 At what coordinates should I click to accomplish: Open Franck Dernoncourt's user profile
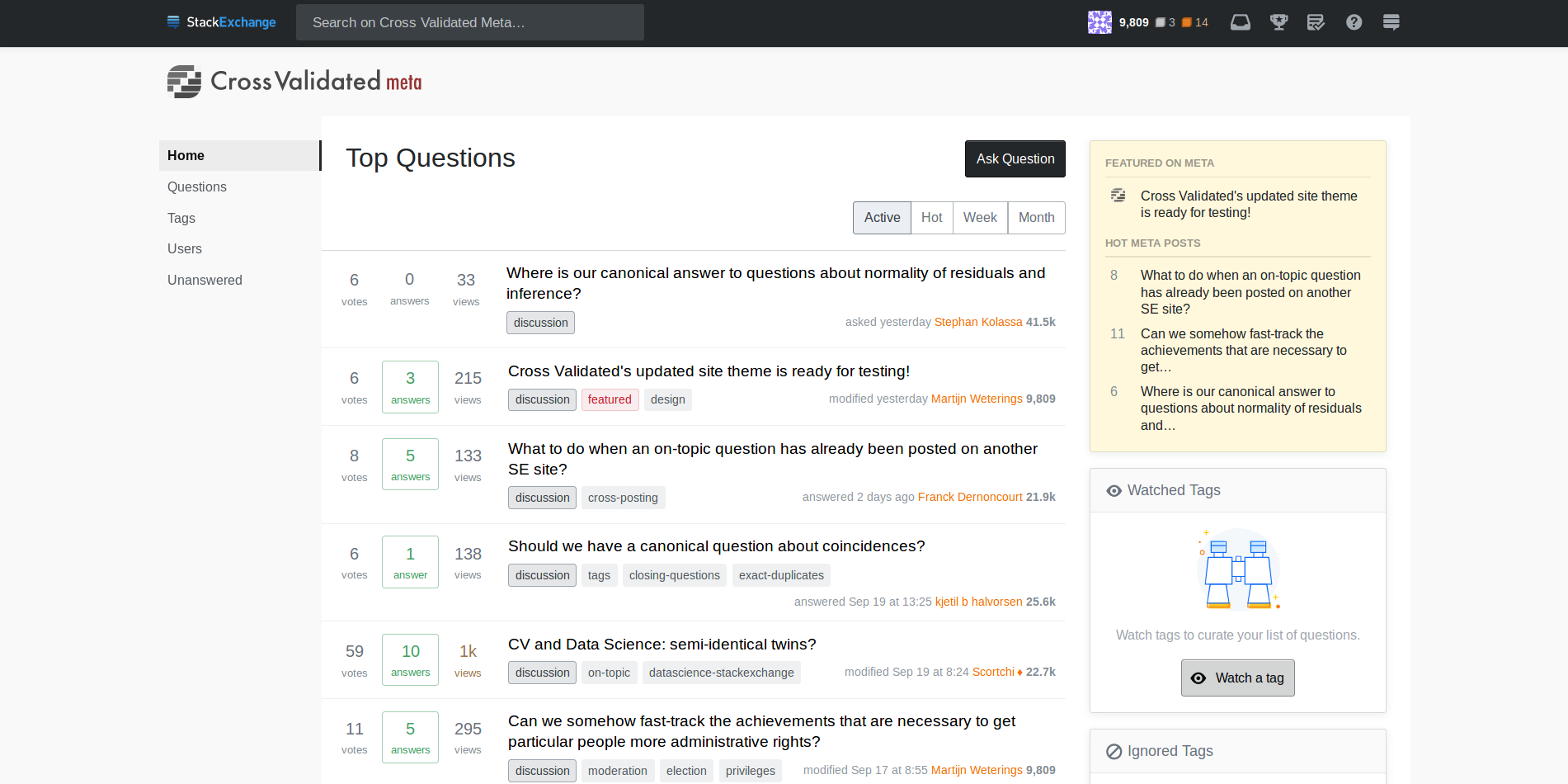coord(970,497)
